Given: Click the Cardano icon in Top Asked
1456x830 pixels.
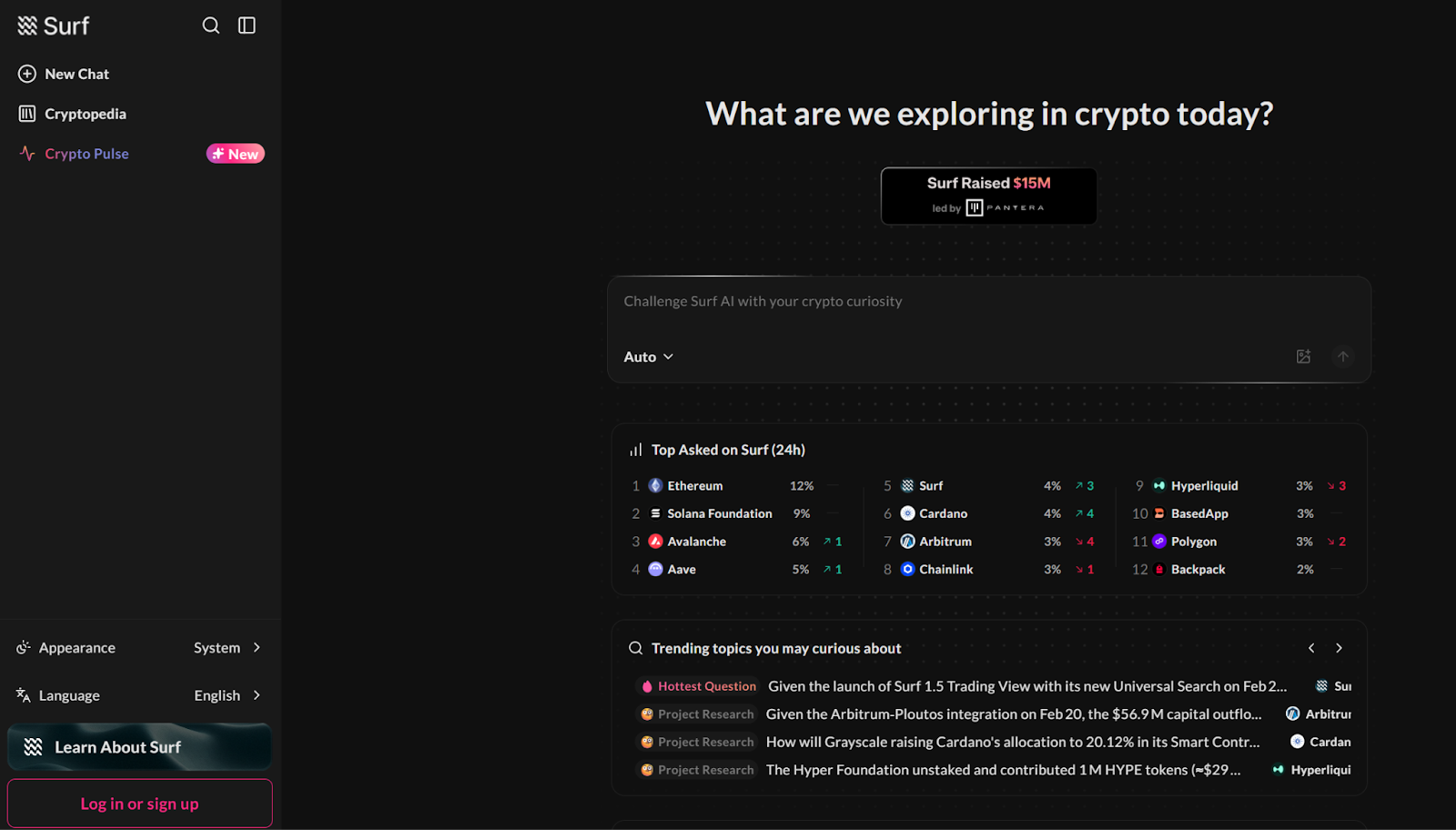Looking at the screenshot, I should pos(907,514).
